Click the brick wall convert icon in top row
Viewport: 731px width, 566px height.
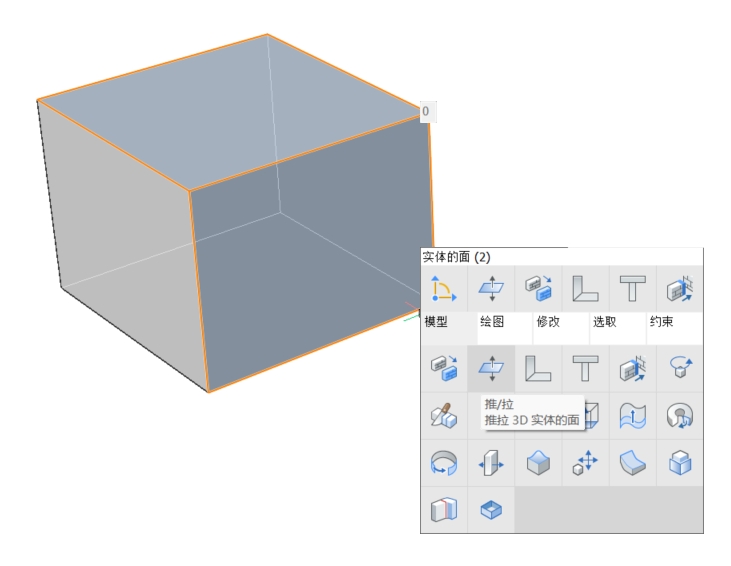538,289
